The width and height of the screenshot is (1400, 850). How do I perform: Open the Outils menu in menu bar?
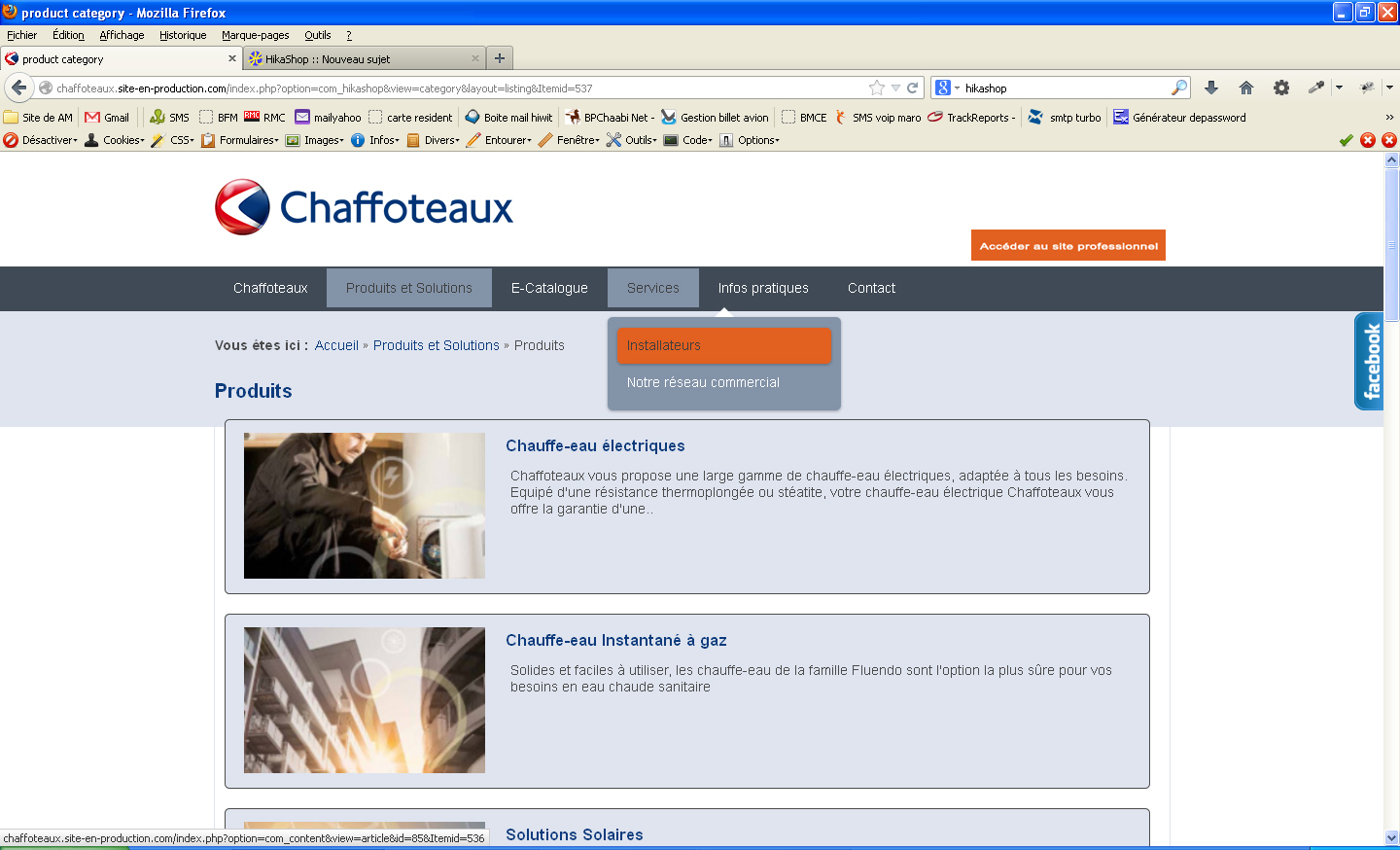coord(318,35)
